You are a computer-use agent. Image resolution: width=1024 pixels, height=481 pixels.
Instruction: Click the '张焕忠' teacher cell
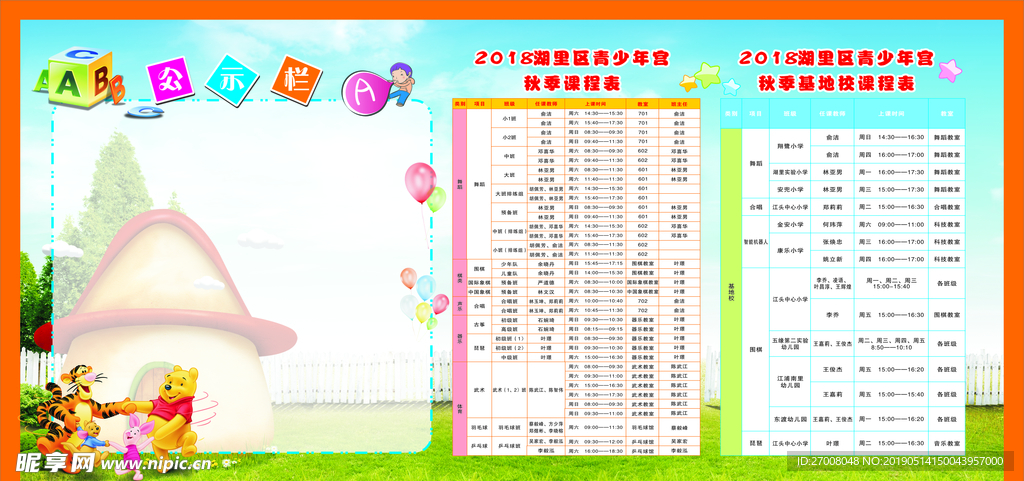[832, 241]
